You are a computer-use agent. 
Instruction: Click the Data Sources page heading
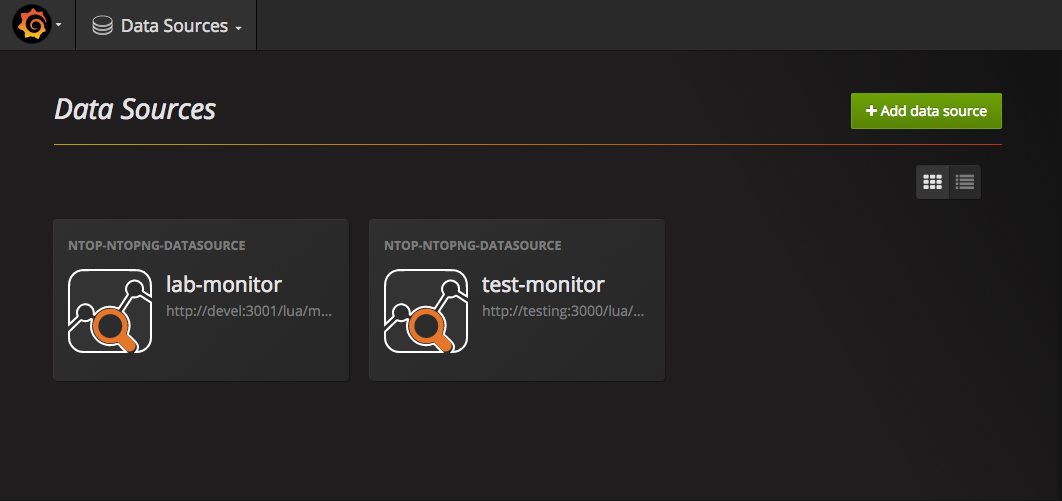[x=135, y=109]
